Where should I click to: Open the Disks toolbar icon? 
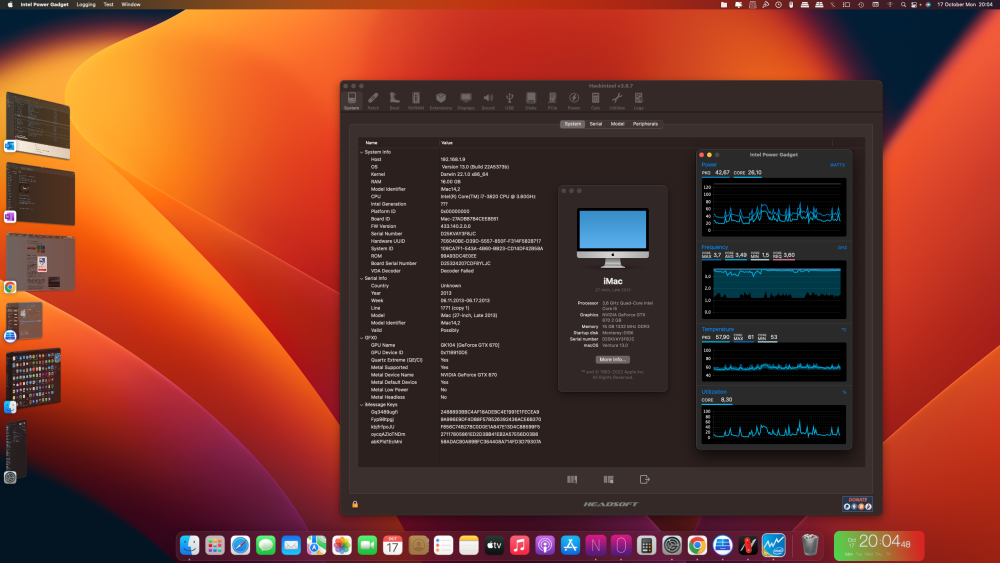pos(531,101)
